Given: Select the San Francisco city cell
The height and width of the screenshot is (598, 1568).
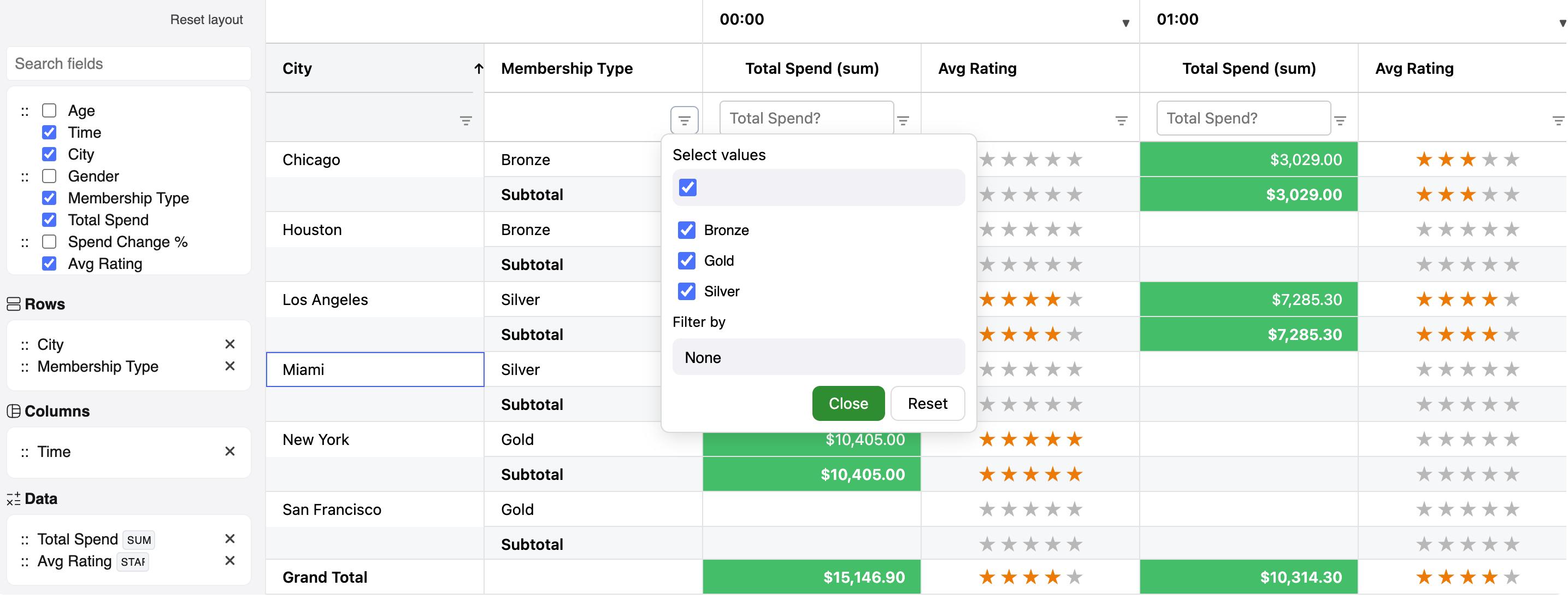Looking at the screenshot, I should pyautogui.click(x=375, y=509).
